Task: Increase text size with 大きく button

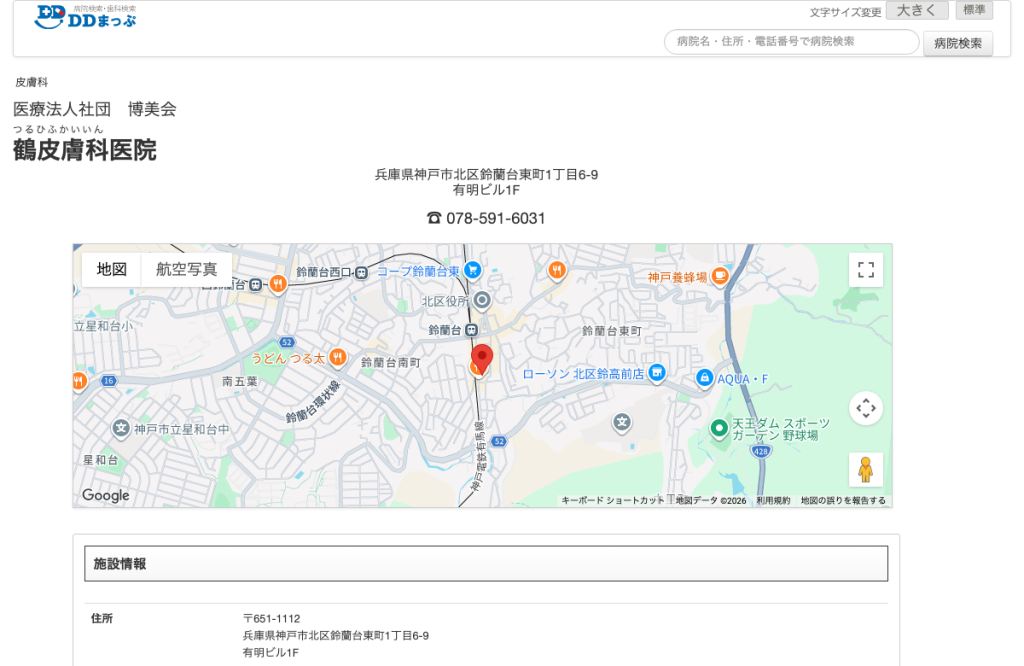Action: [916, 10]
